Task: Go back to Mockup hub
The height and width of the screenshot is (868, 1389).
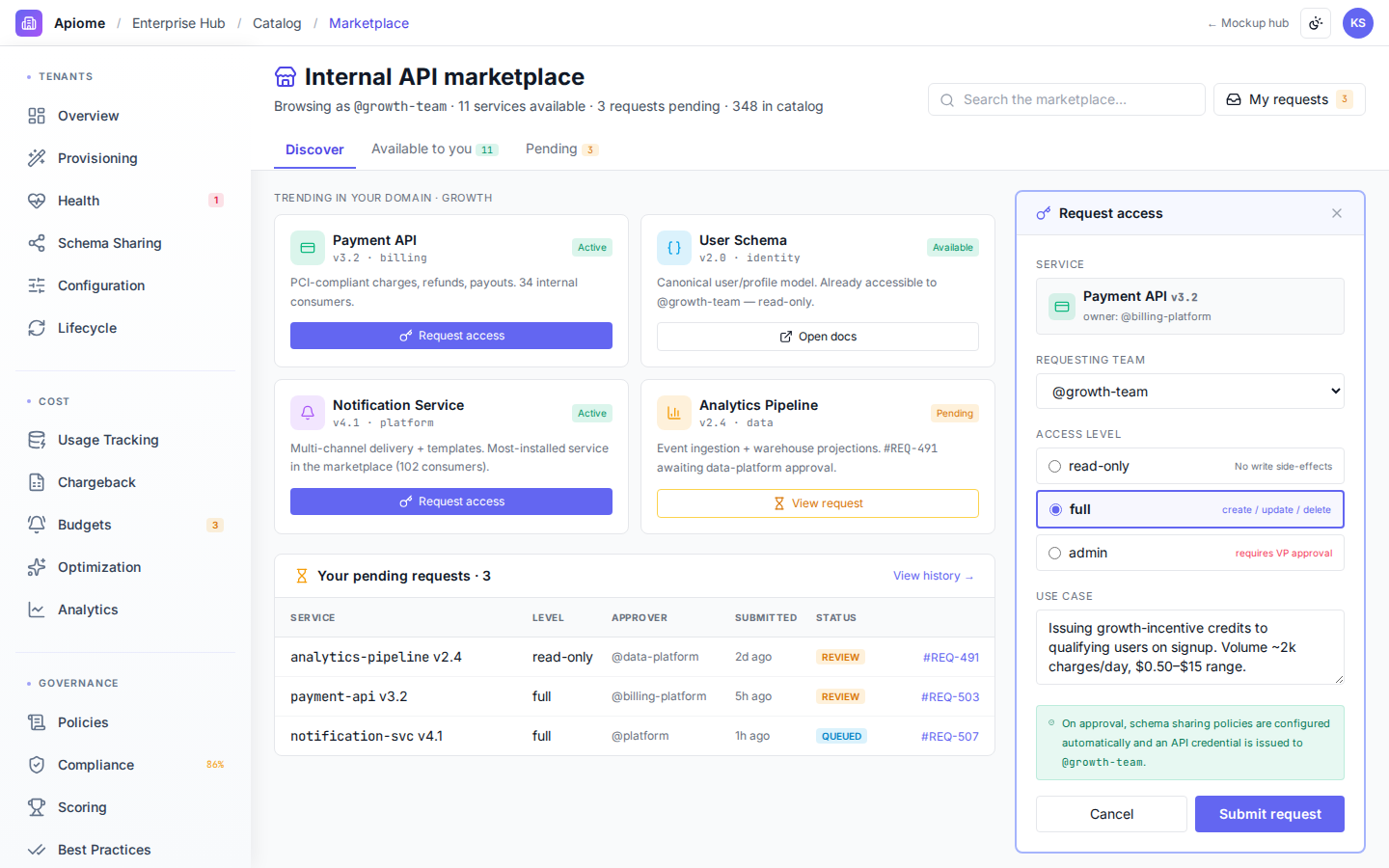Action: click(x=1248, y=23)
